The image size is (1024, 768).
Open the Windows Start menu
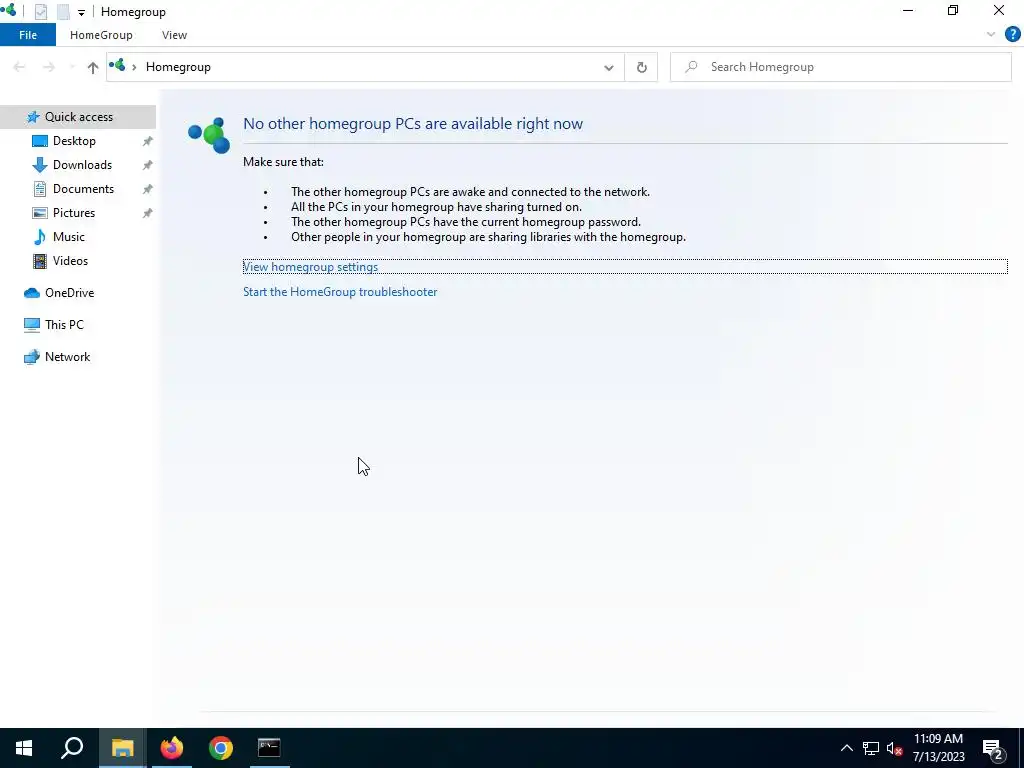pyautogui.click(x=24, y=748)
